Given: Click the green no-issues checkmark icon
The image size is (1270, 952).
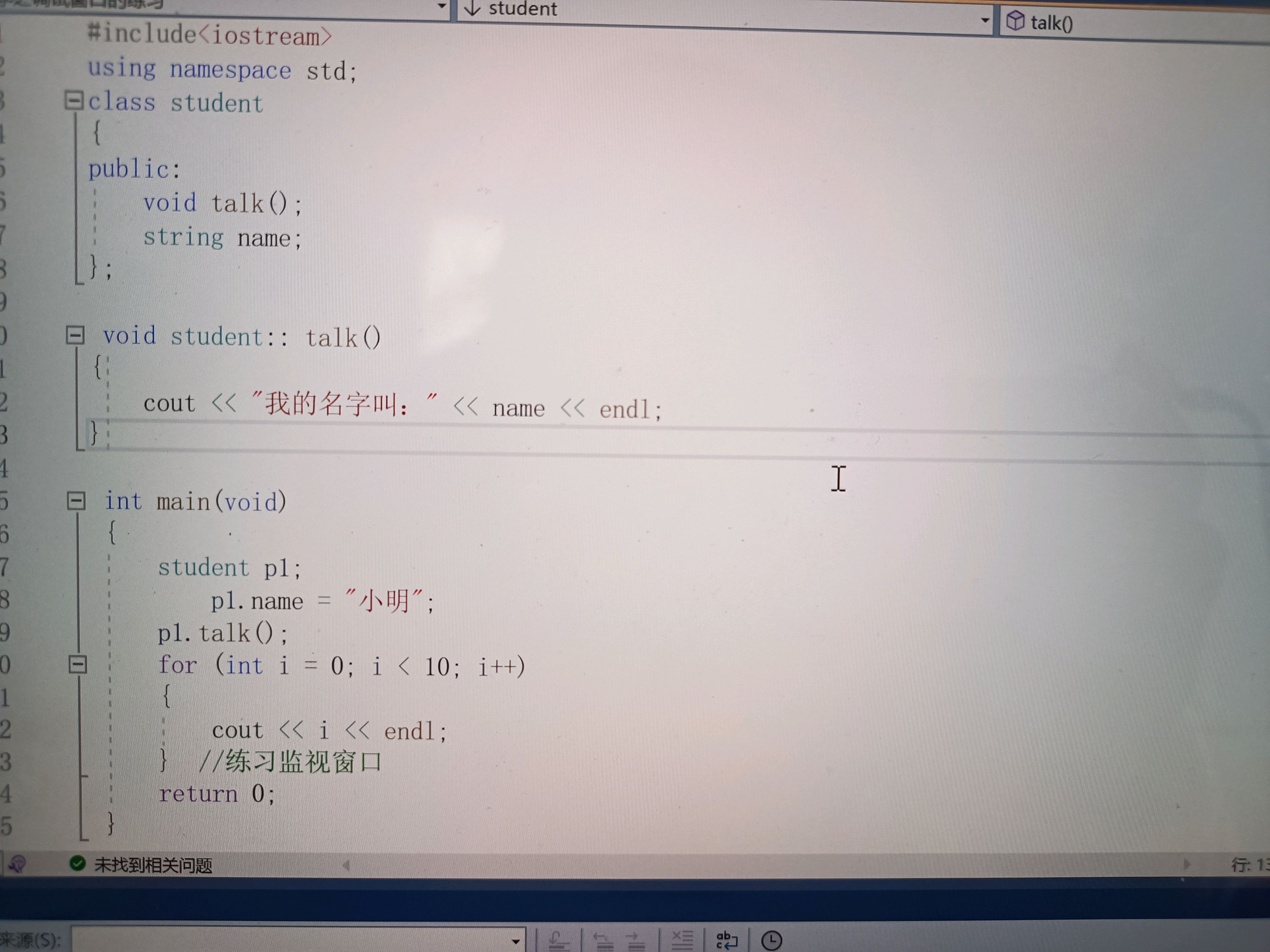Looking at the screenshot, I should tap(77, 864).
